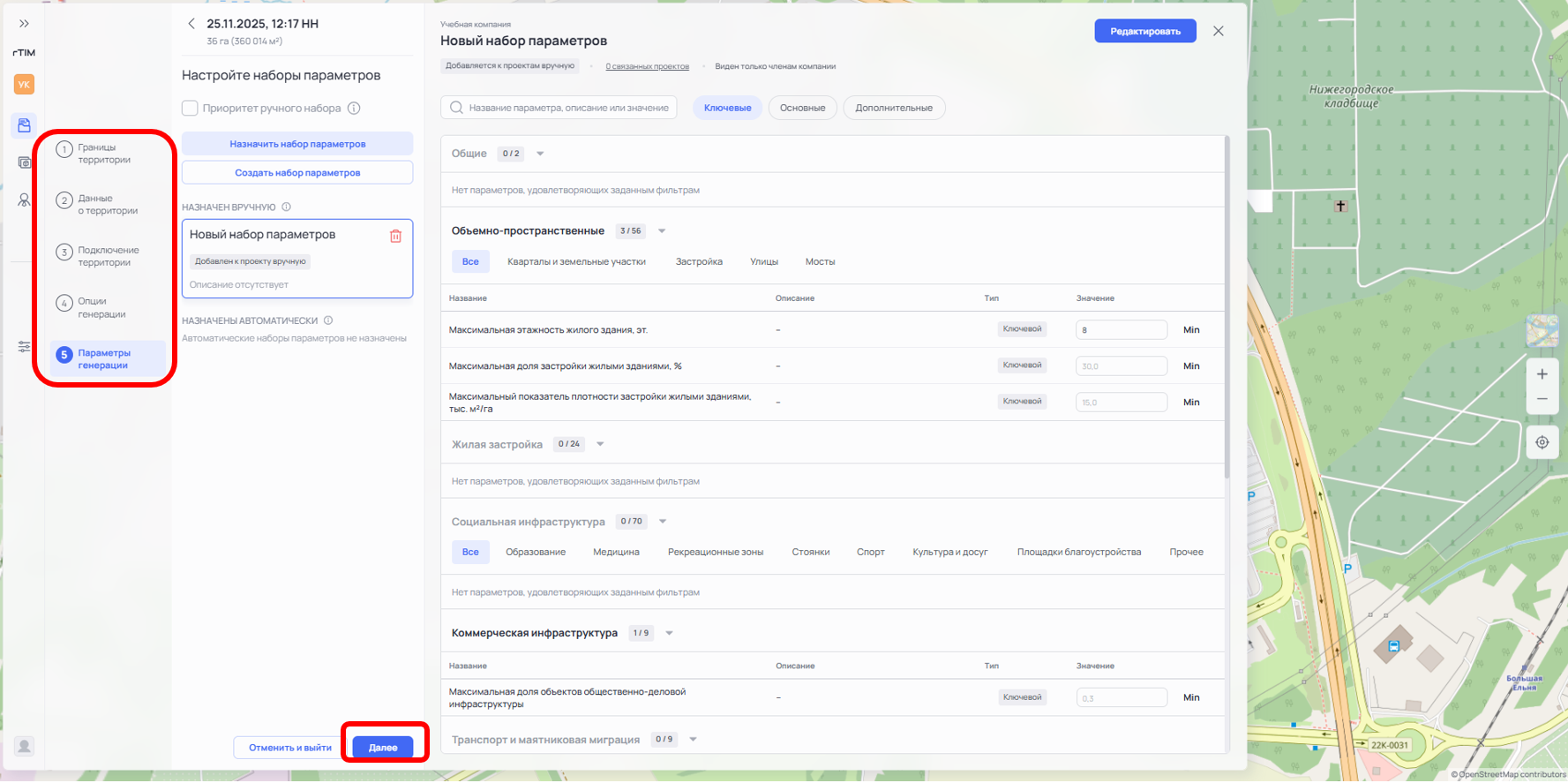This screenshot has width=1568, height=783.
Task: Expand the left sidebar with double-chevron icon
Action: coord(24,24)
